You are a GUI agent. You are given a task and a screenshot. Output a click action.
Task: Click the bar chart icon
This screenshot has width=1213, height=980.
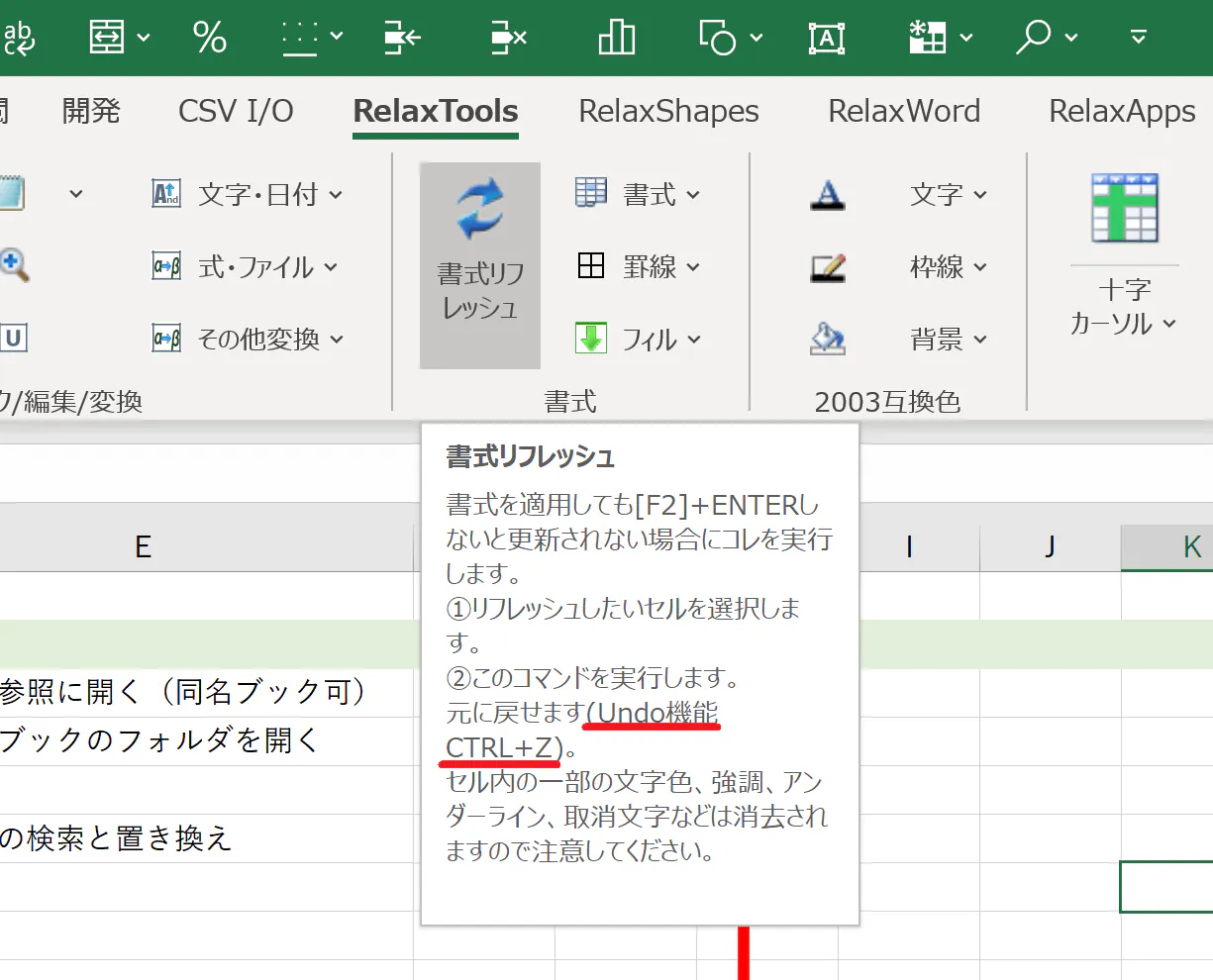(616, 38)
